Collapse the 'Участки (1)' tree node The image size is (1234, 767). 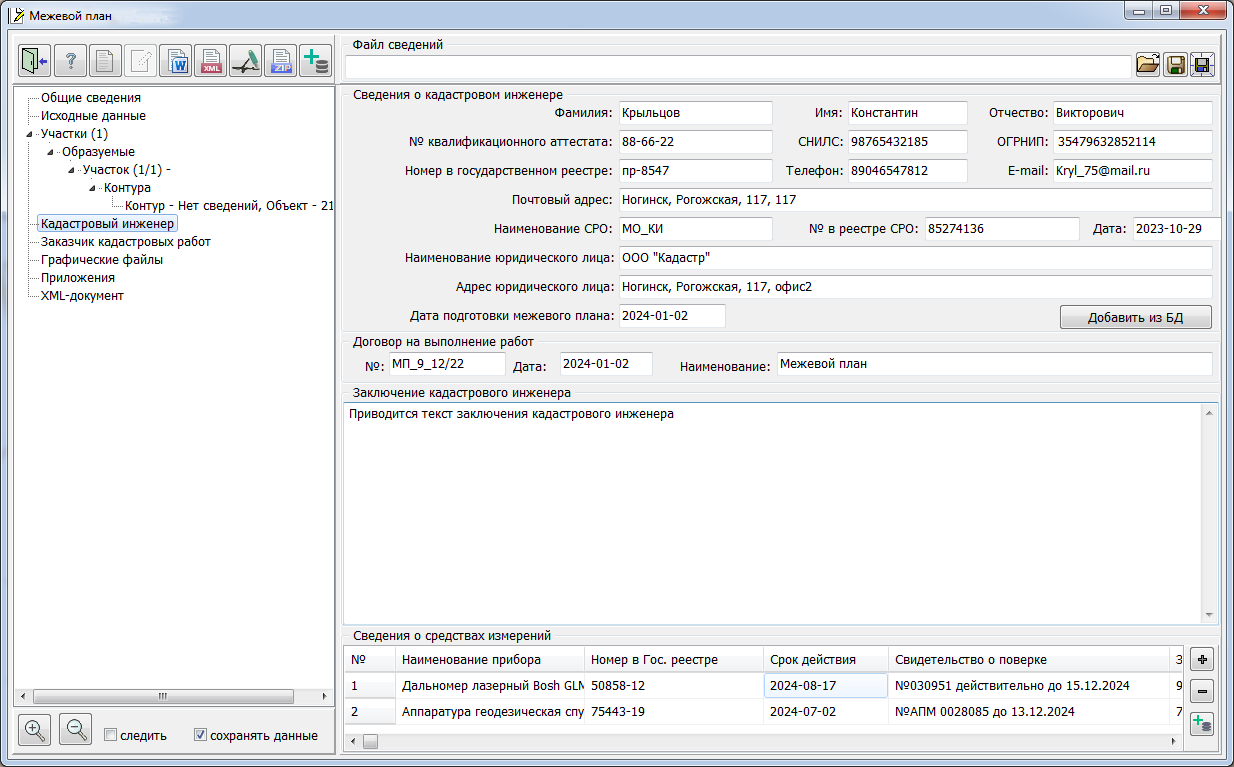pyautogui.click(x=29, y=134)
